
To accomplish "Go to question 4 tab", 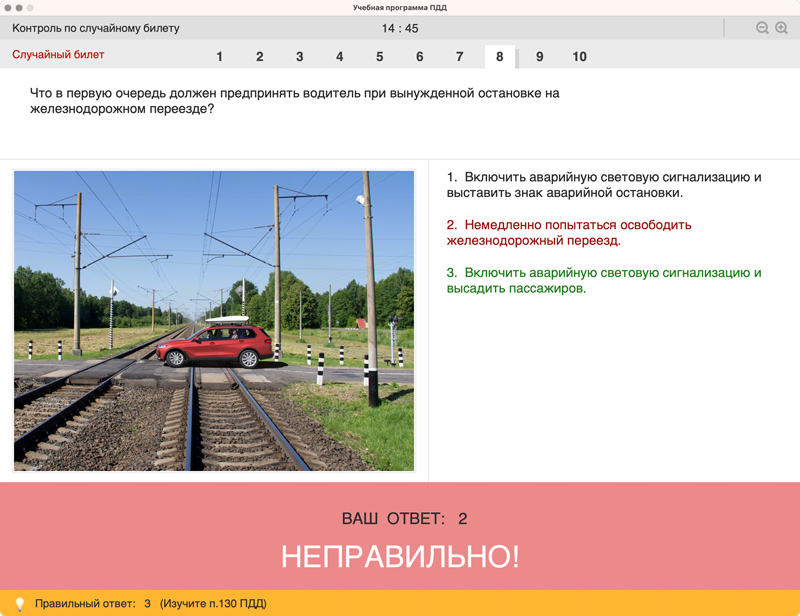I will 339,57.
